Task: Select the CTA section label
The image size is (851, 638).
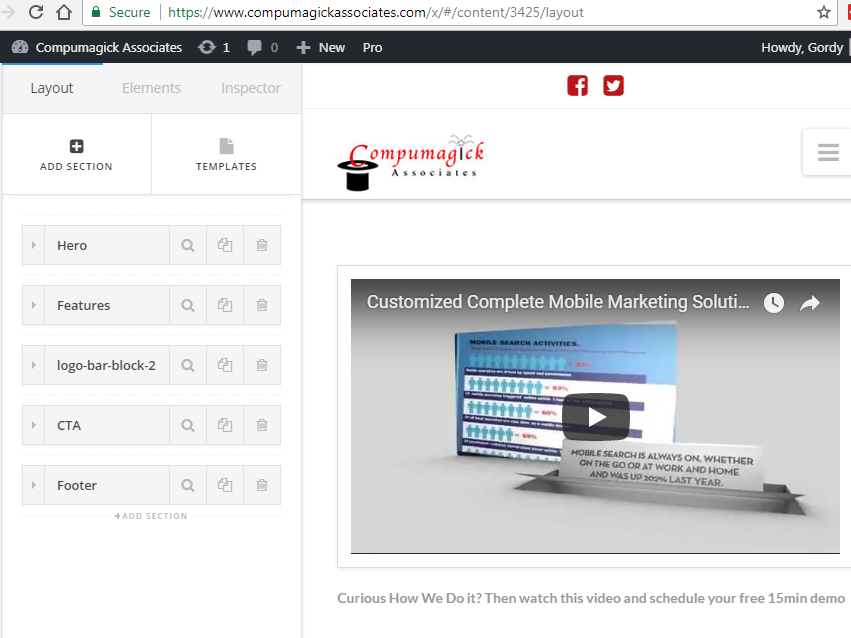Action: point(69,425)
